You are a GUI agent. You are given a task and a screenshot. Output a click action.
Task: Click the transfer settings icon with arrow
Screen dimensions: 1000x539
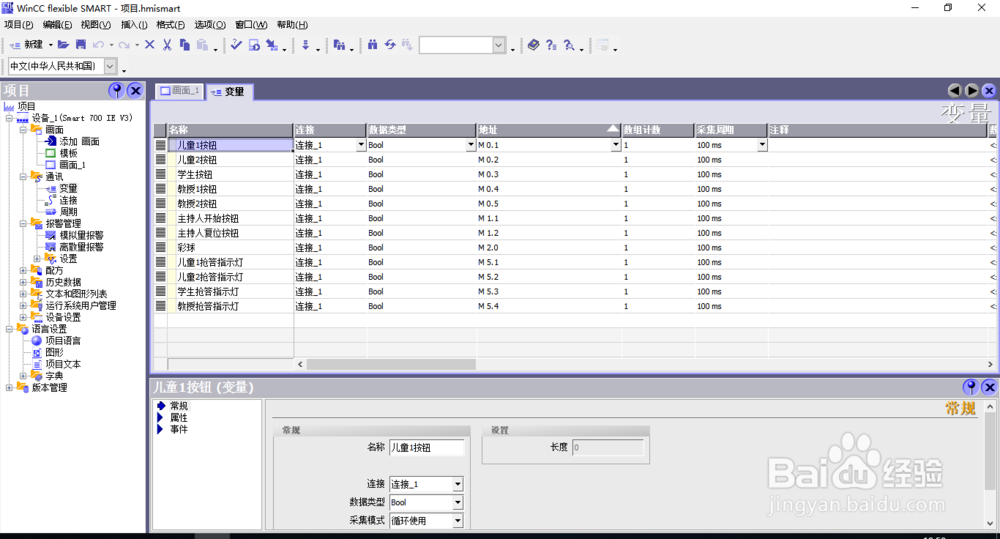272,45
